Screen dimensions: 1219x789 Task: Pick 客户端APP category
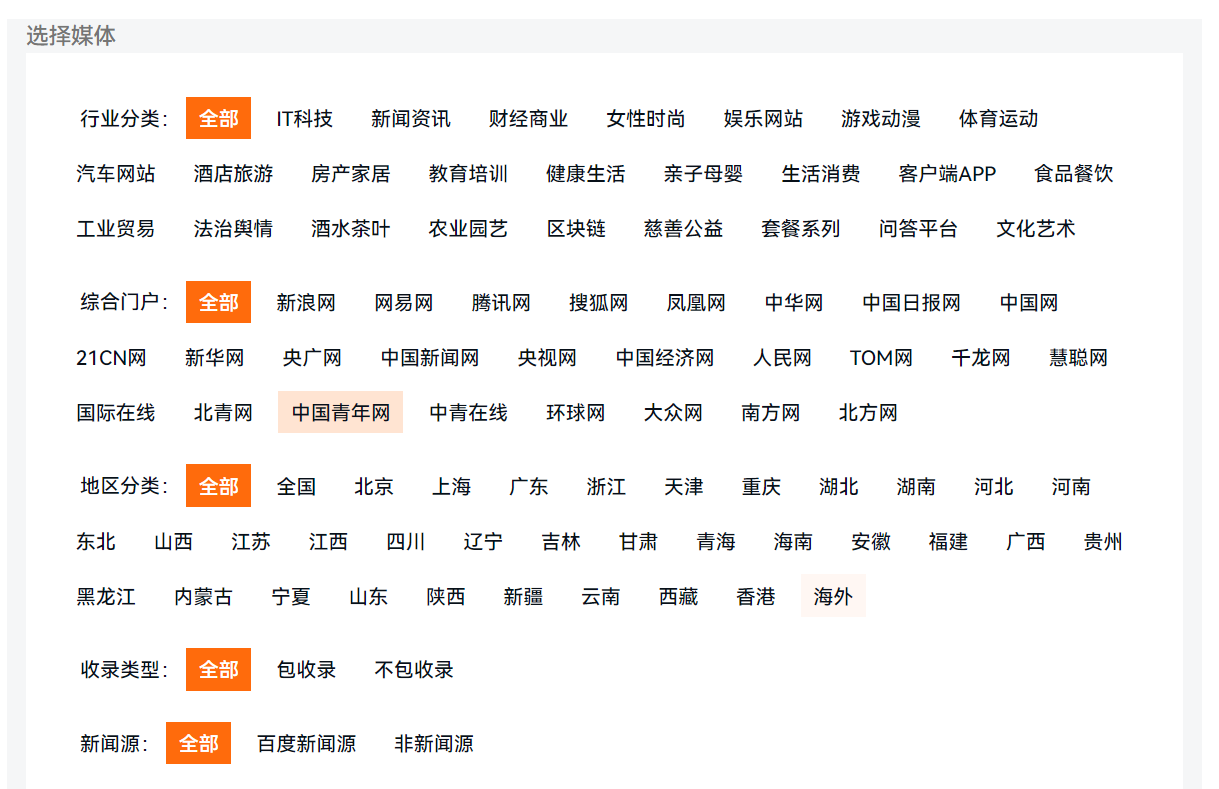pyautogui.click(x=947, y=173)
